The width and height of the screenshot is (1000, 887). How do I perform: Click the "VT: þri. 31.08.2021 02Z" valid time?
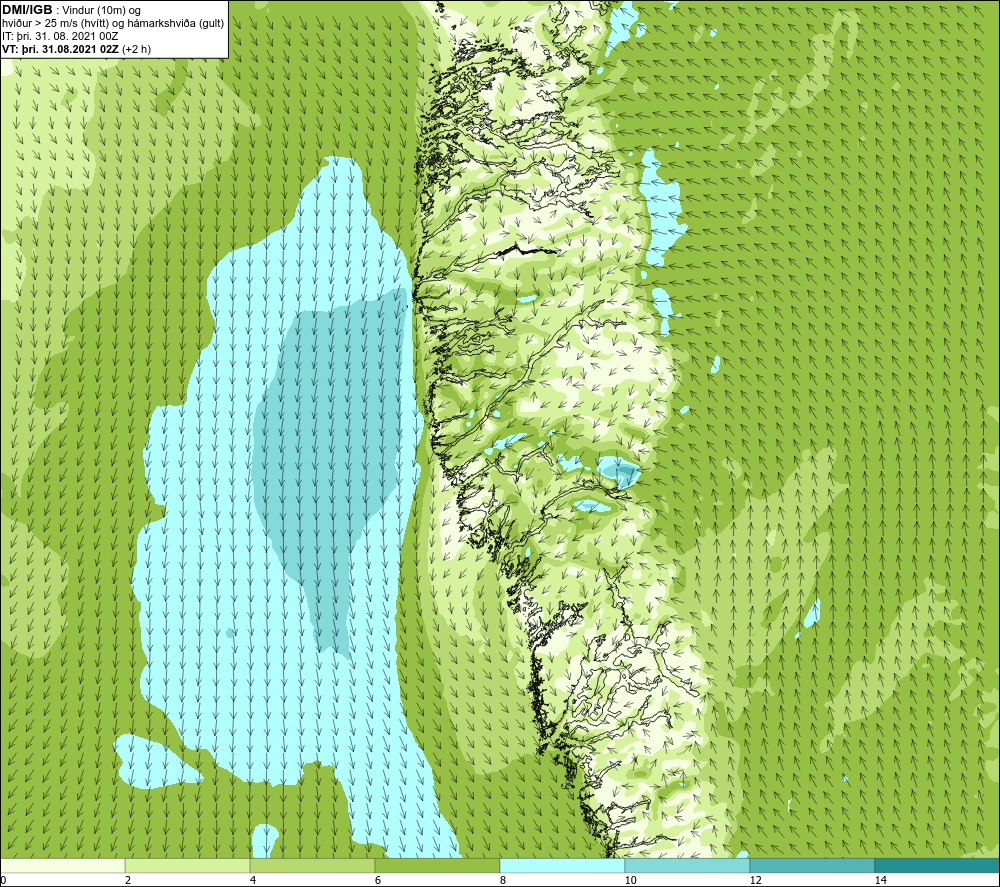pyautogui.click(x=60, y=49)
